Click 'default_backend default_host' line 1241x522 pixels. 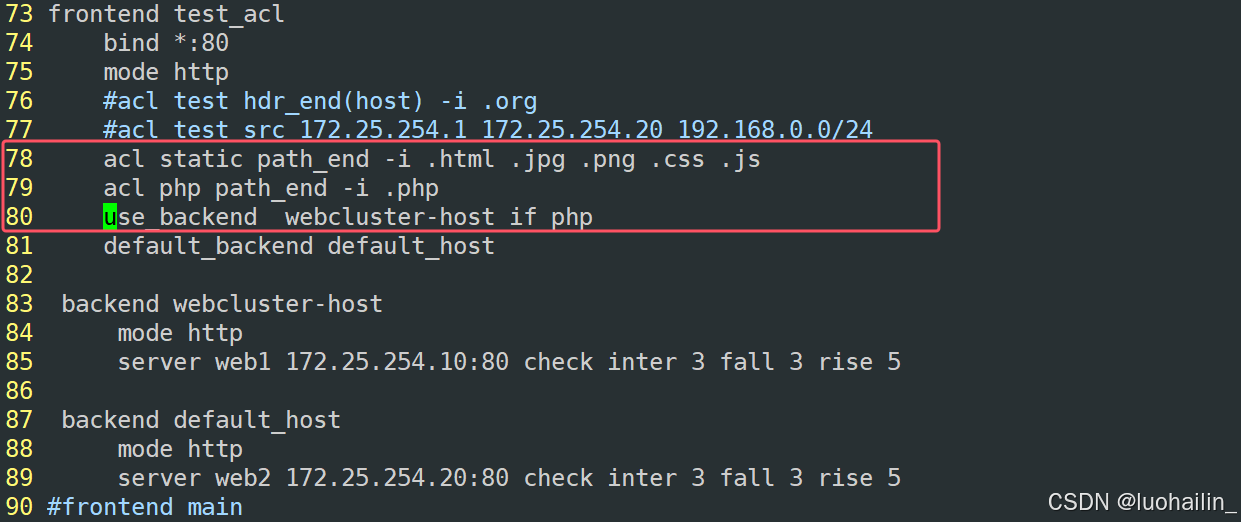tap(299, 246)
